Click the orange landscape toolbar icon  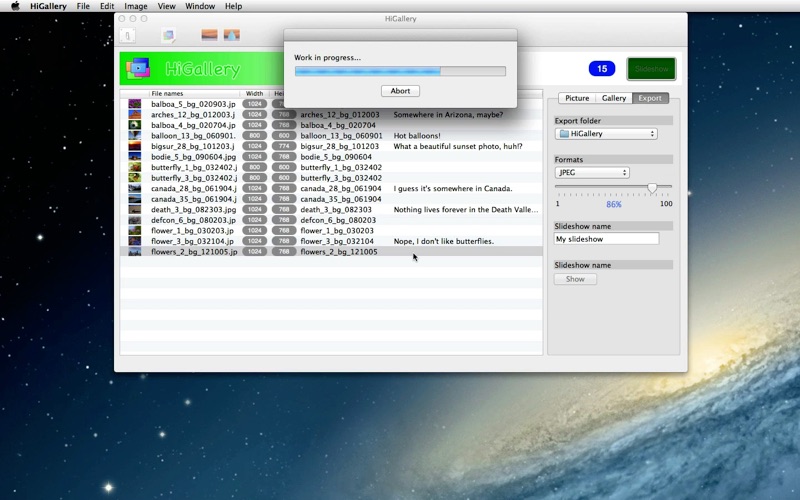pyautogui.click(x=209, y=36)
